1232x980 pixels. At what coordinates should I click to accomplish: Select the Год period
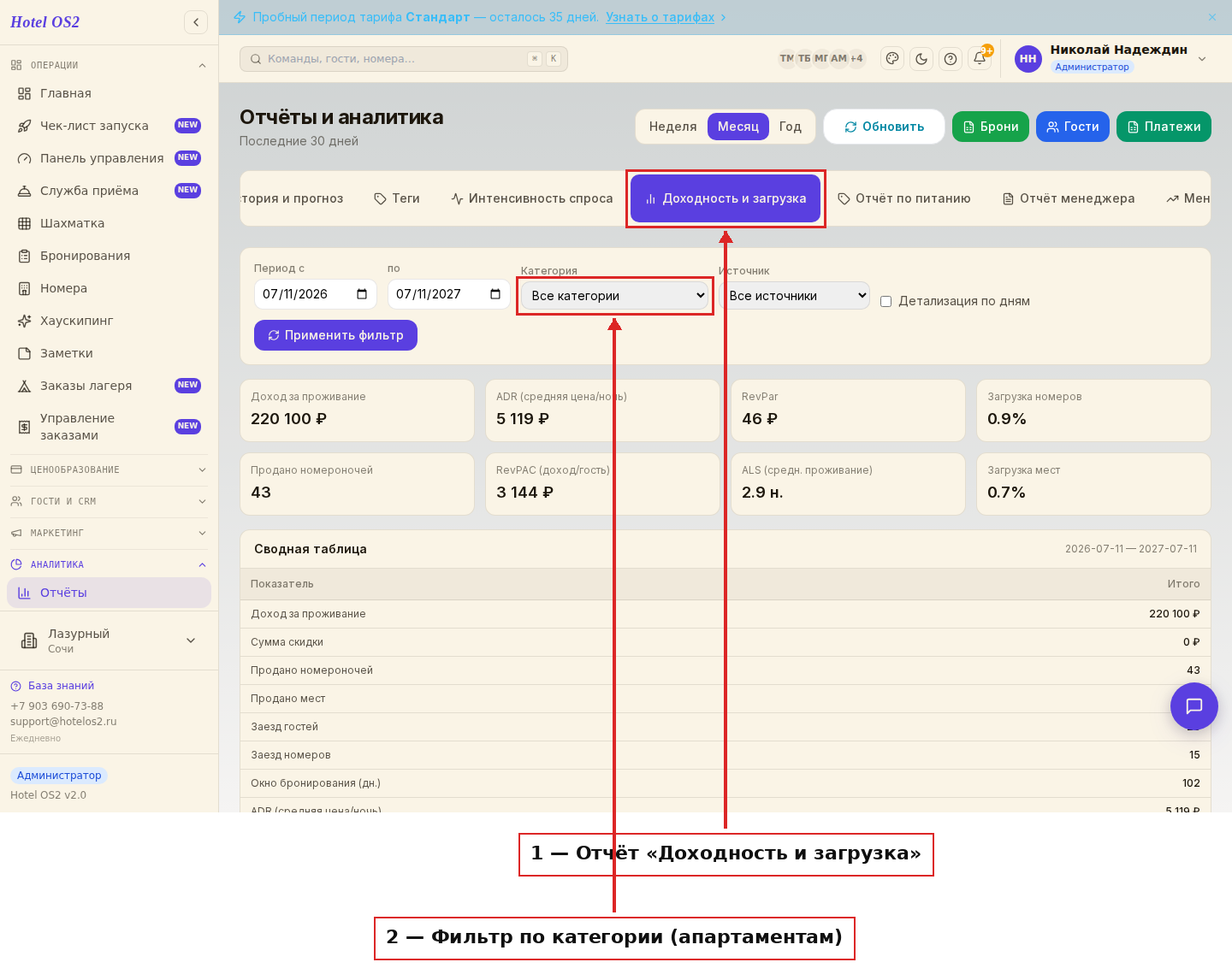click(x=791, y=127)
